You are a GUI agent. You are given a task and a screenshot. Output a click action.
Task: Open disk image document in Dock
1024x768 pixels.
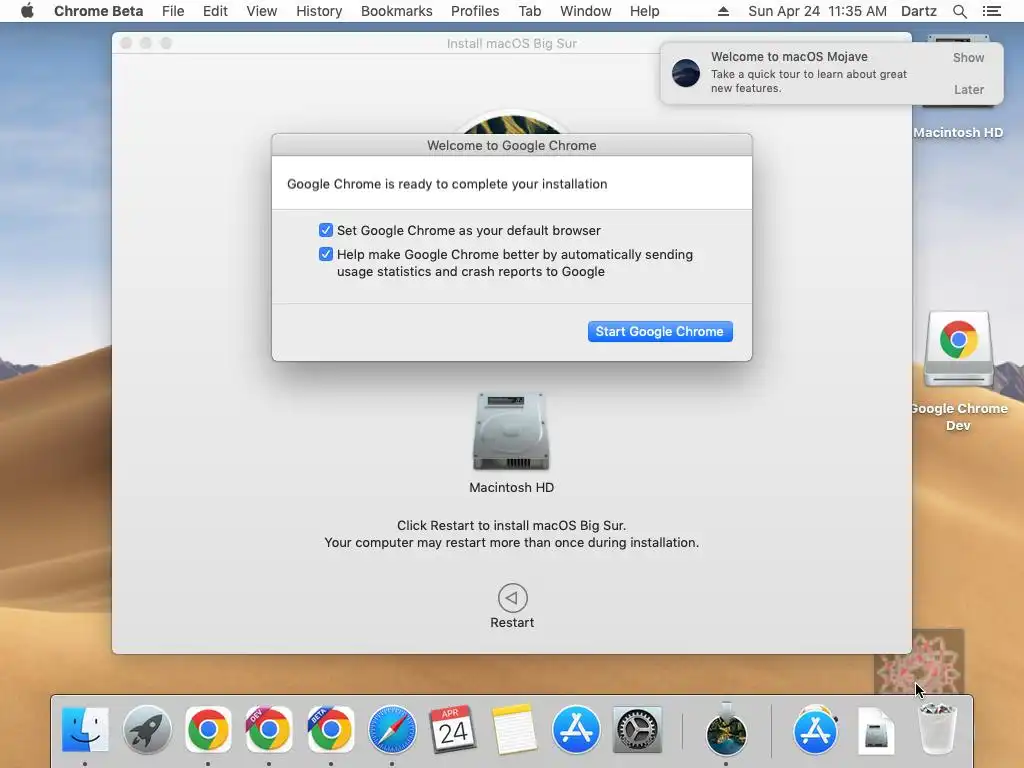[x=876, y=731]
